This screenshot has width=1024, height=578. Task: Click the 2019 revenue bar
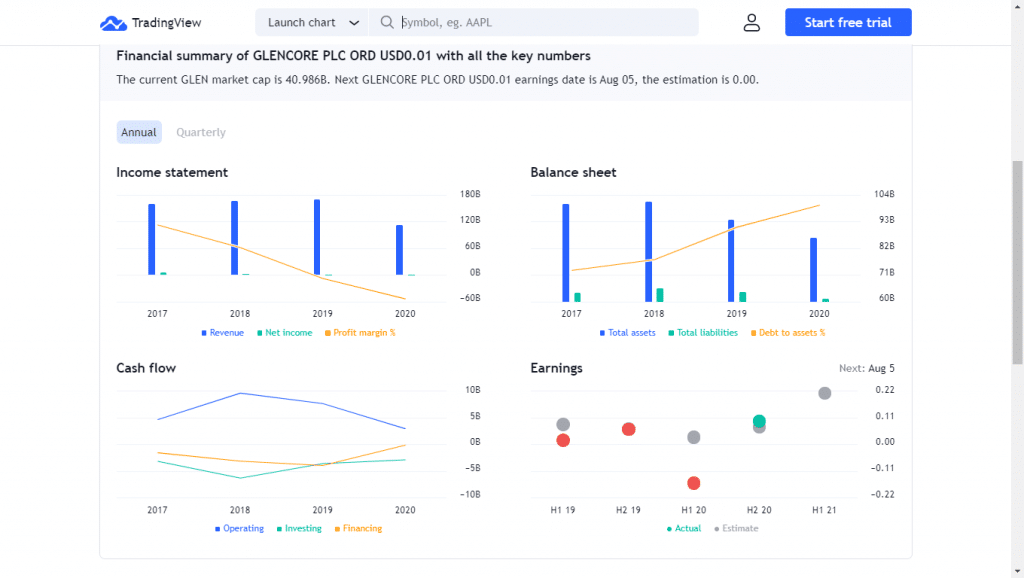click(317, 237)
